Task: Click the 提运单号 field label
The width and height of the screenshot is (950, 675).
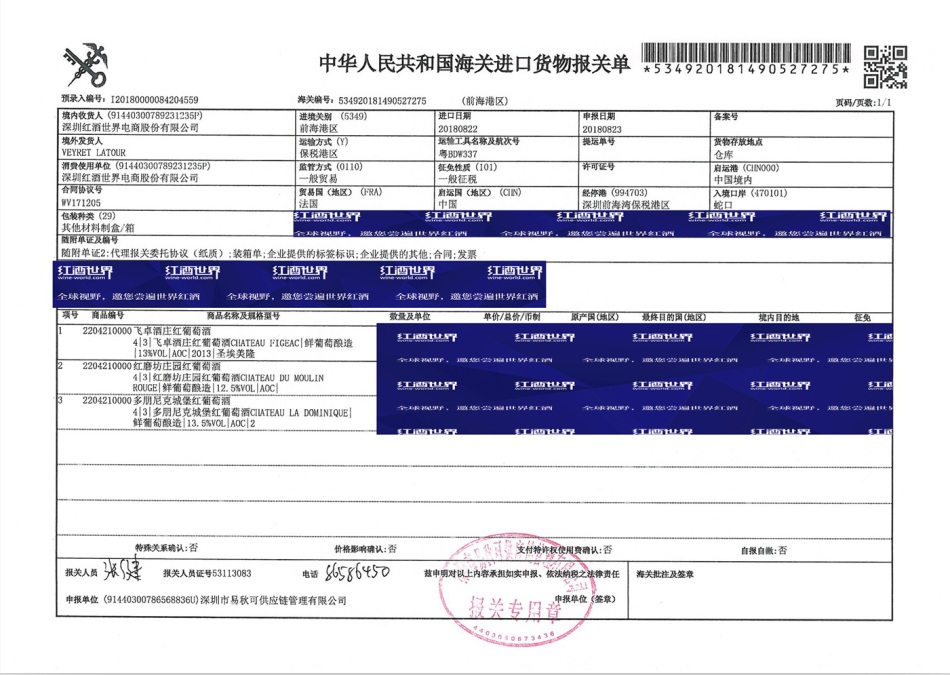Action: pos(599,141)
